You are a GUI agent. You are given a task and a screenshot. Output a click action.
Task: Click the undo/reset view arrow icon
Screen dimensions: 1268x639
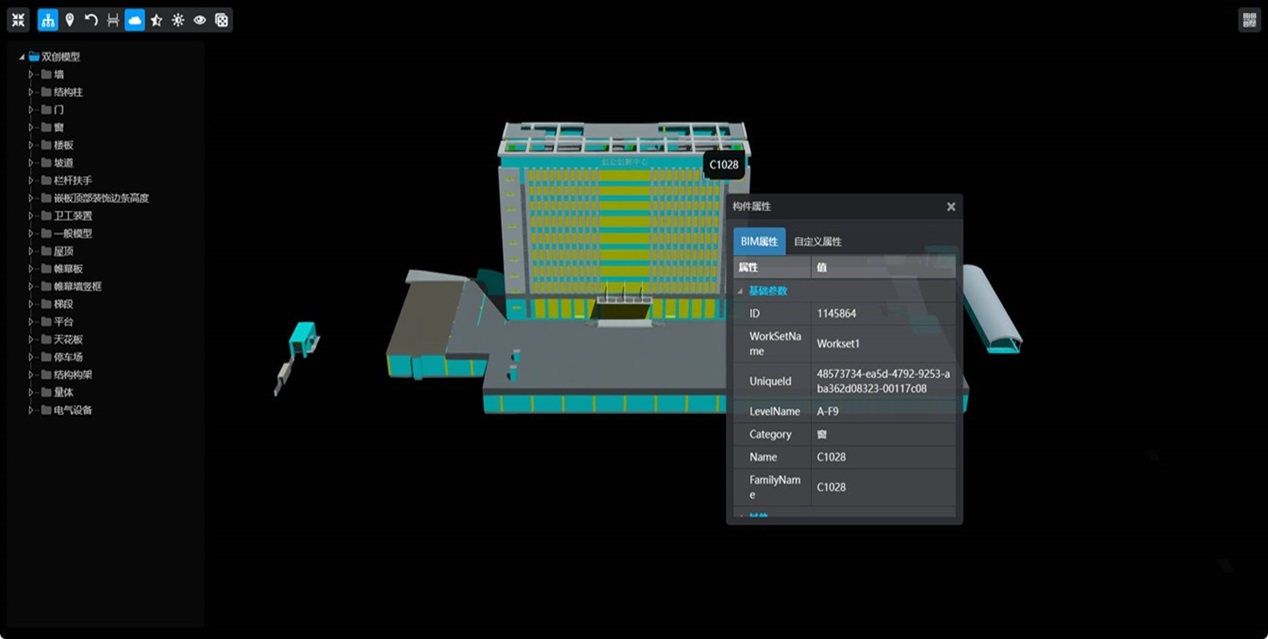coord(91,20)
